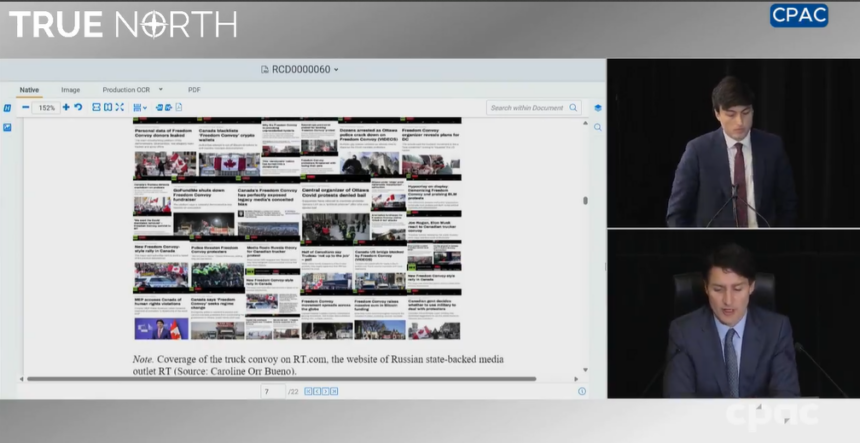Zoom out with the minus icon
860x443 pixels.
[25, 107]
